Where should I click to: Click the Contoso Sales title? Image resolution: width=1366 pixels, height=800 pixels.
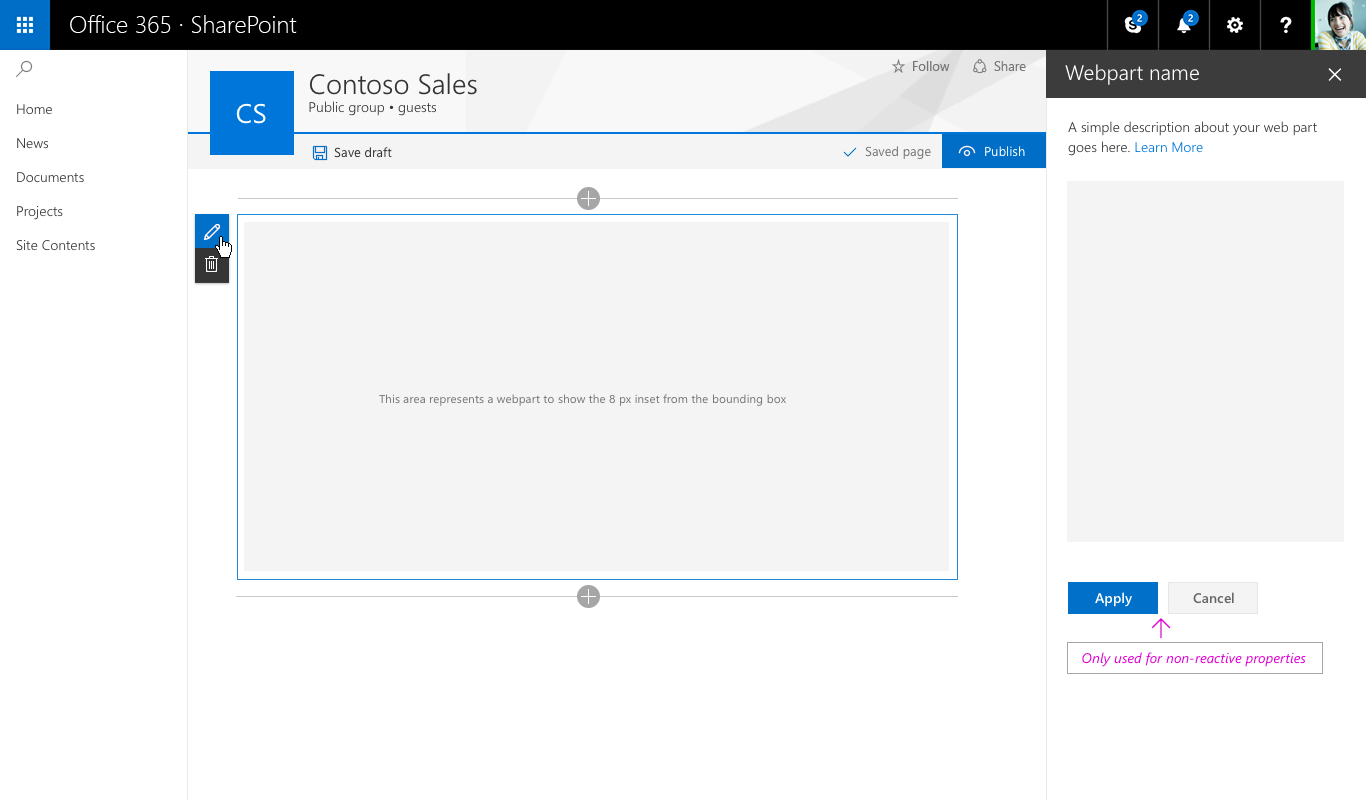click(x=393, y=85)
